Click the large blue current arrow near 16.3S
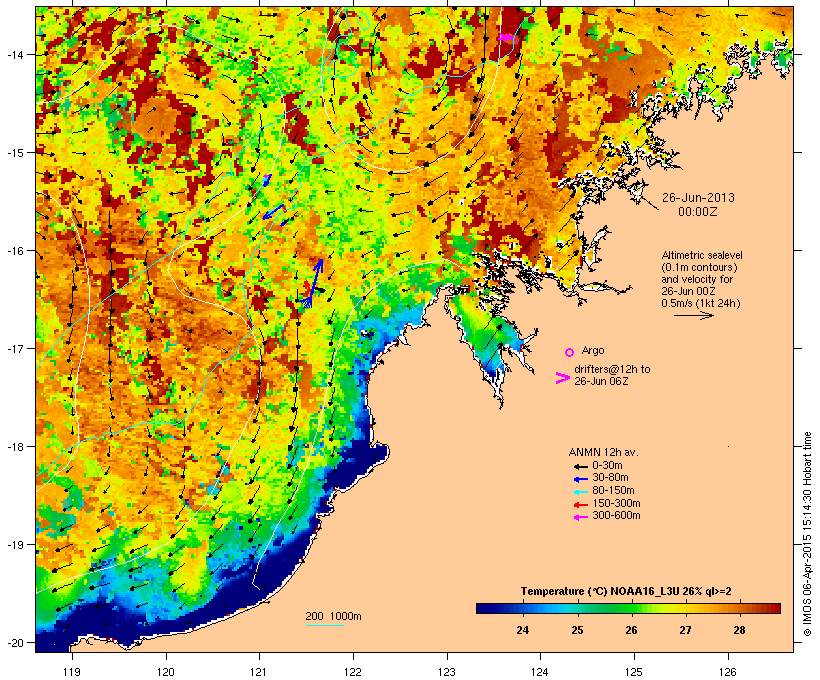This screenshot has height=680, width=820. point(315,283)
